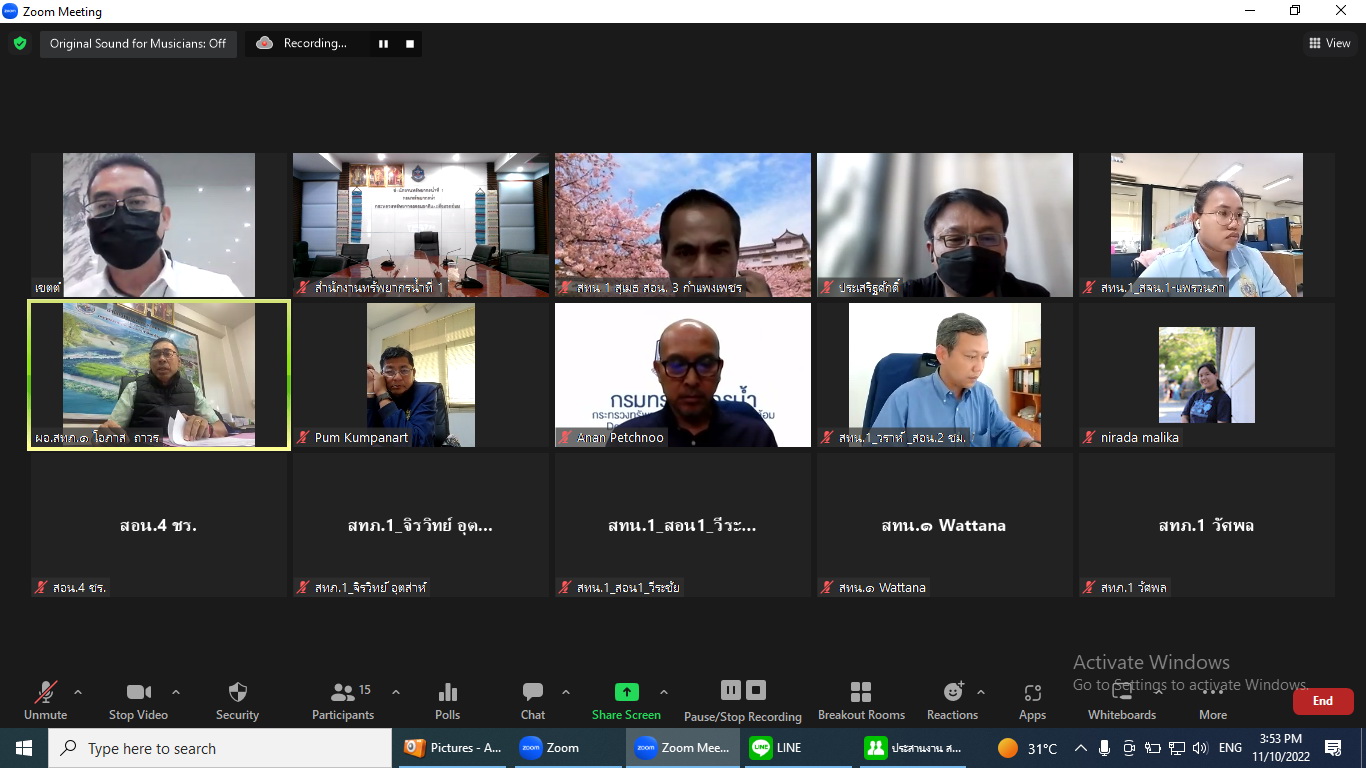Image resolution: width=1366 pixels, height=768 pixels.
Task: Click the taskbar search box
Action: (220, 748)
